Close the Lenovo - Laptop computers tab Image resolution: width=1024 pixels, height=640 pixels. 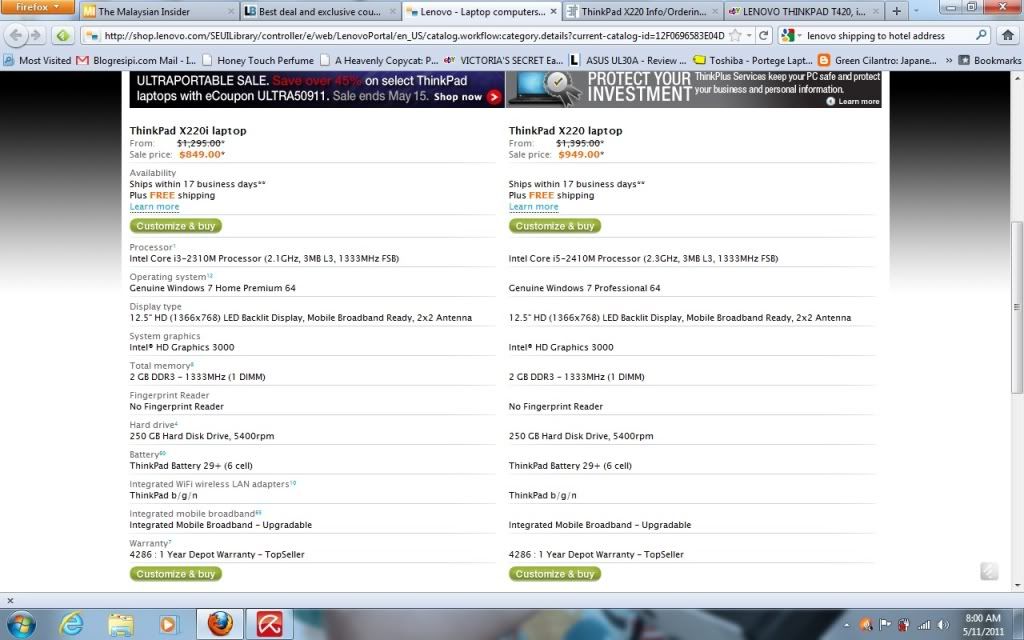coord(553,12)
